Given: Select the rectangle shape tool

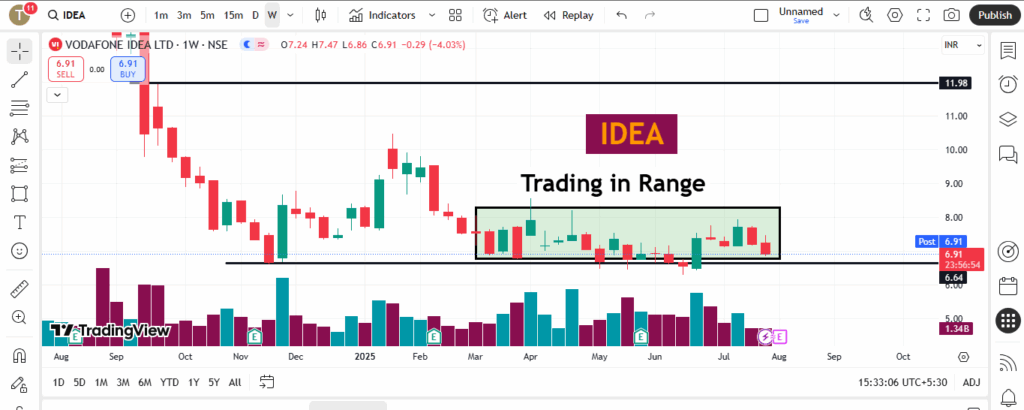Looking at the screenshot, I should point(20,194).
